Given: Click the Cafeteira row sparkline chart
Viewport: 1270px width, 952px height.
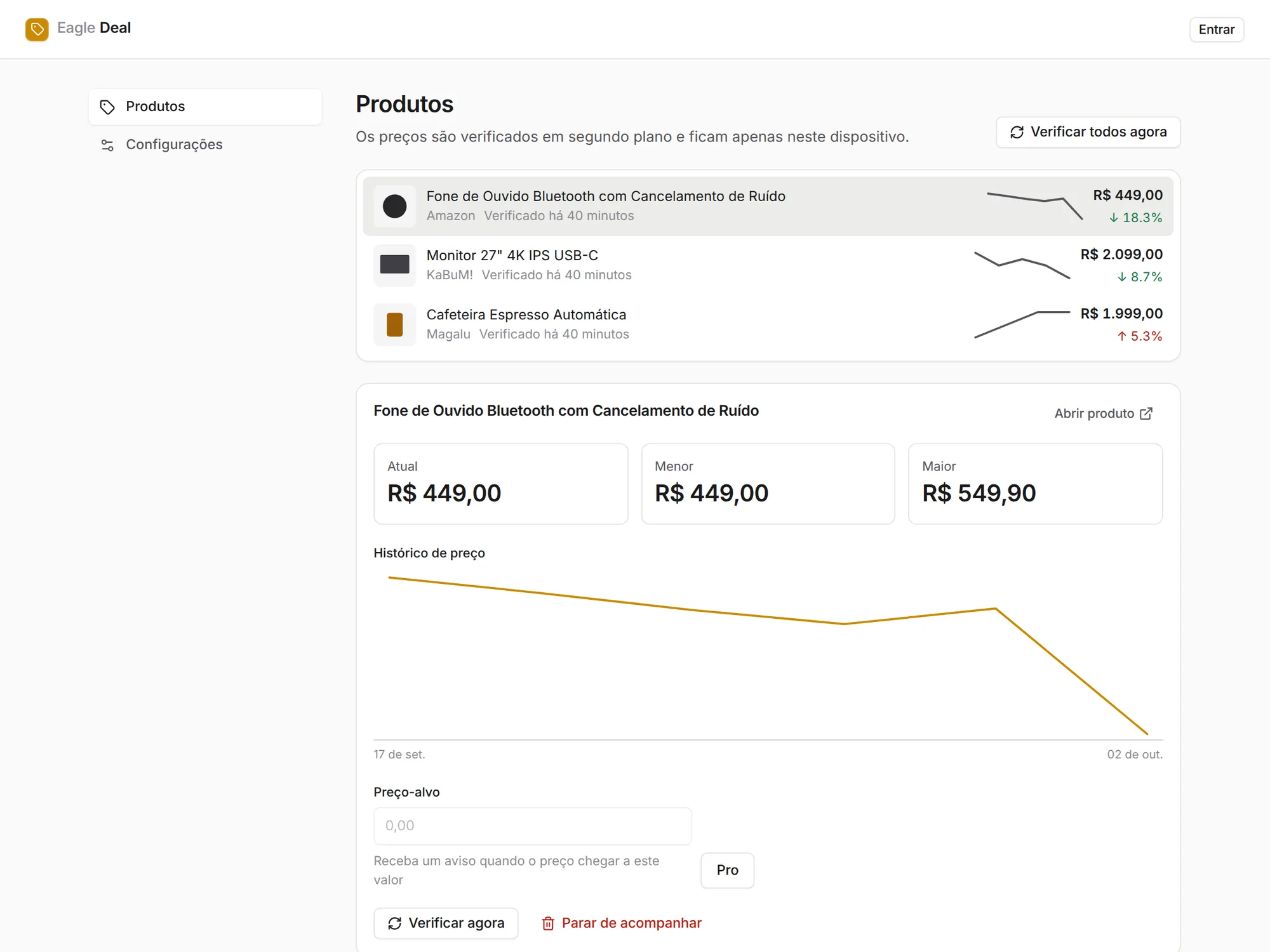Looking at the screenshot, I should (1022, 324).
